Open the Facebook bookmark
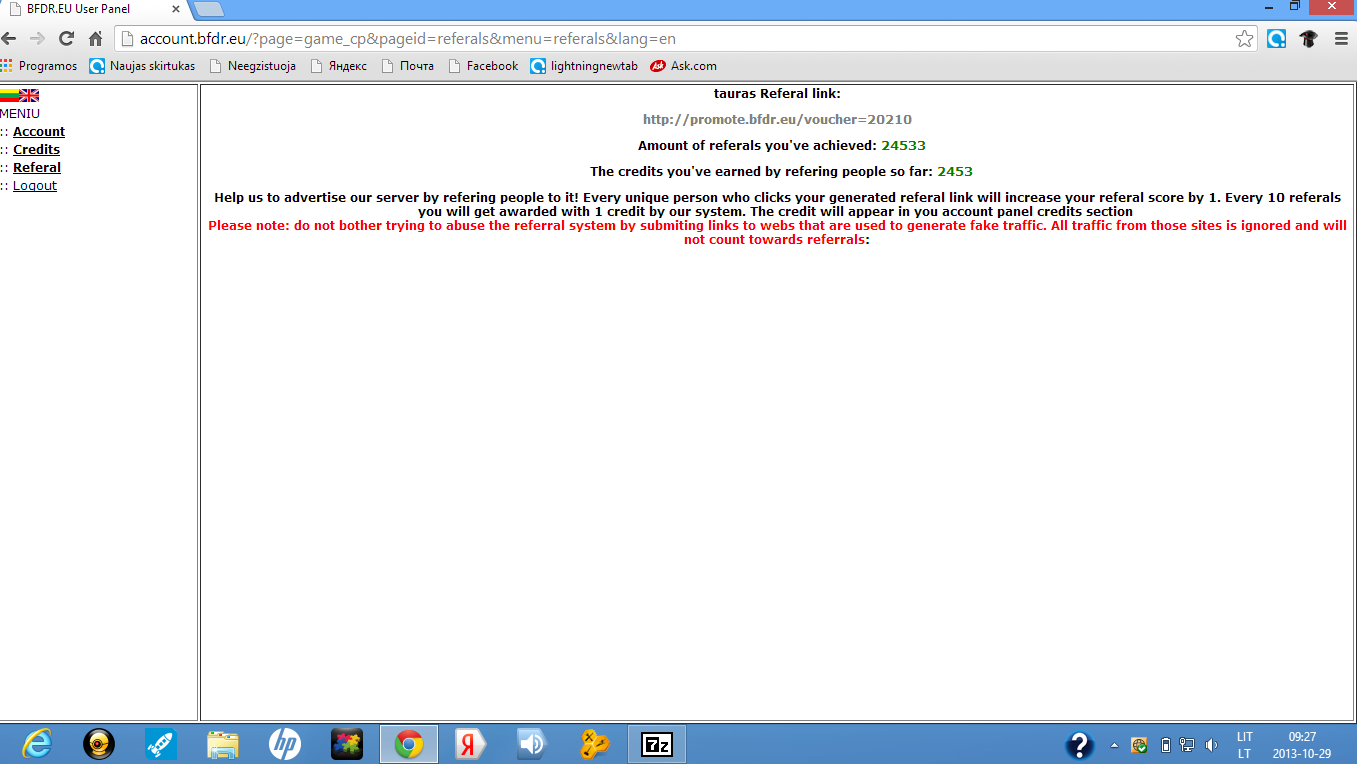 pyautogui.click(x=483, y=66)
